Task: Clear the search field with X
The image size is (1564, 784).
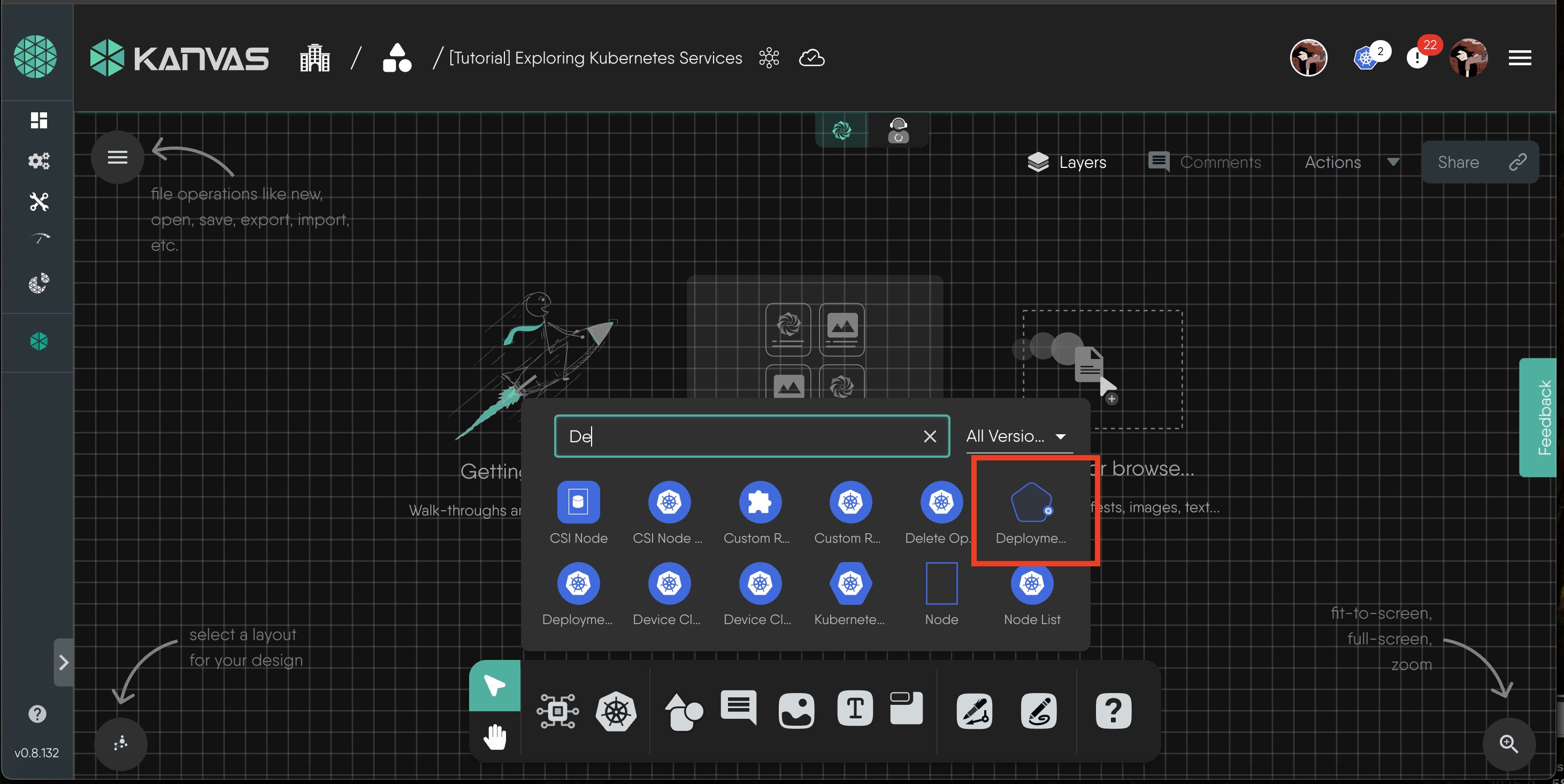Action: point(929,436)
